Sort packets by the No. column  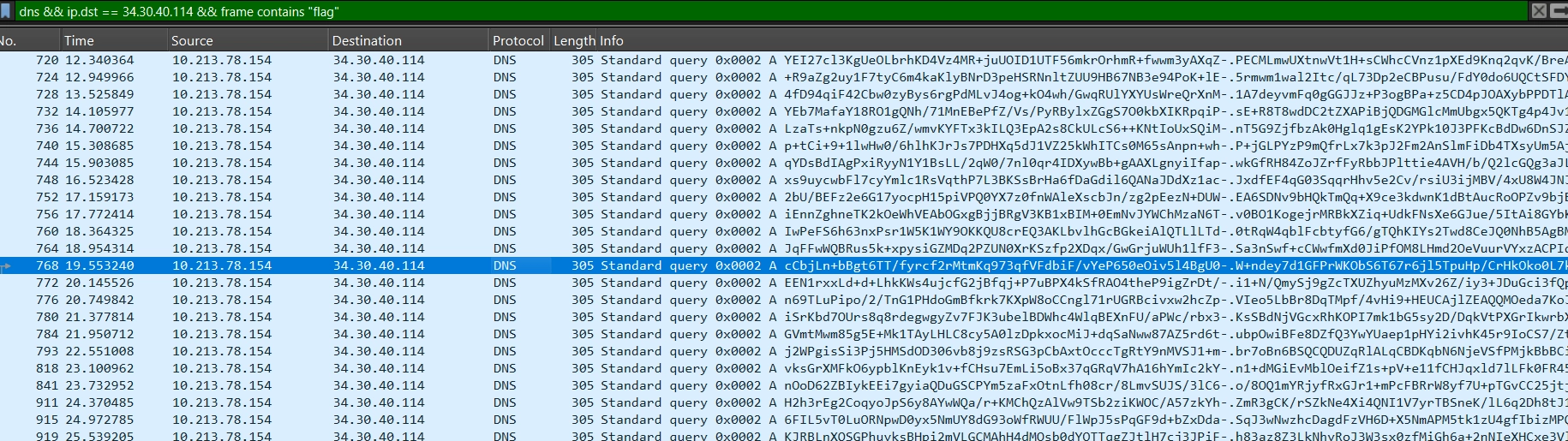(29, 40)
